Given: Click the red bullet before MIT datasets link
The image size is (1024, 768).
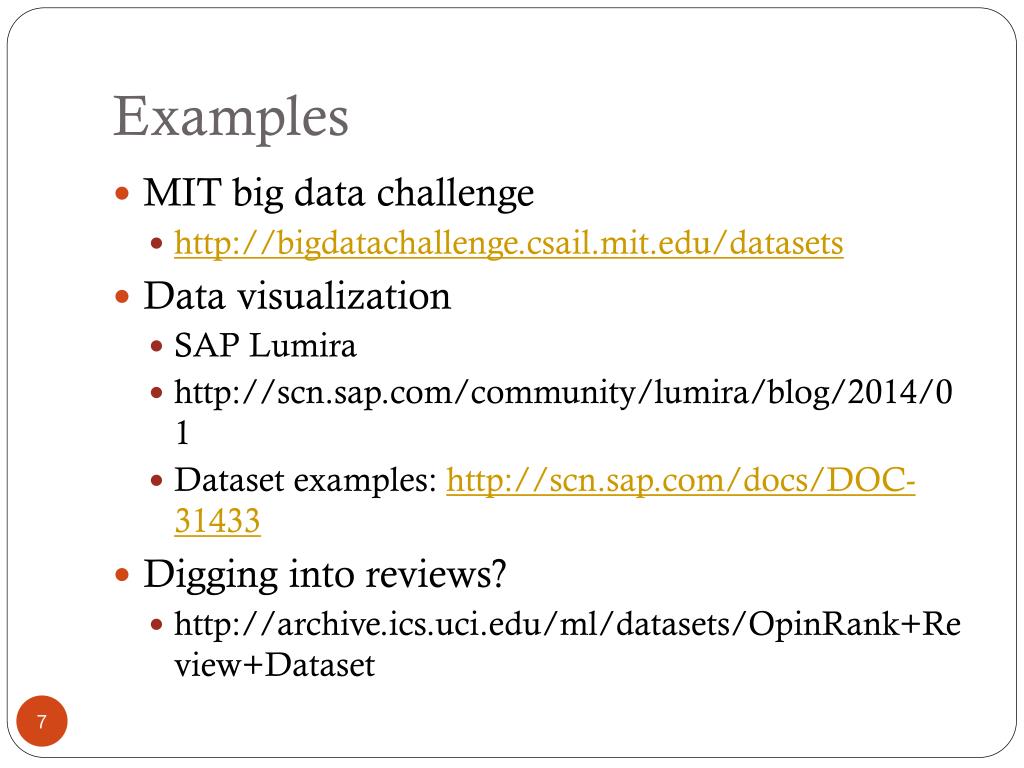Looking at the screenshot, I should tap(156, 244).
